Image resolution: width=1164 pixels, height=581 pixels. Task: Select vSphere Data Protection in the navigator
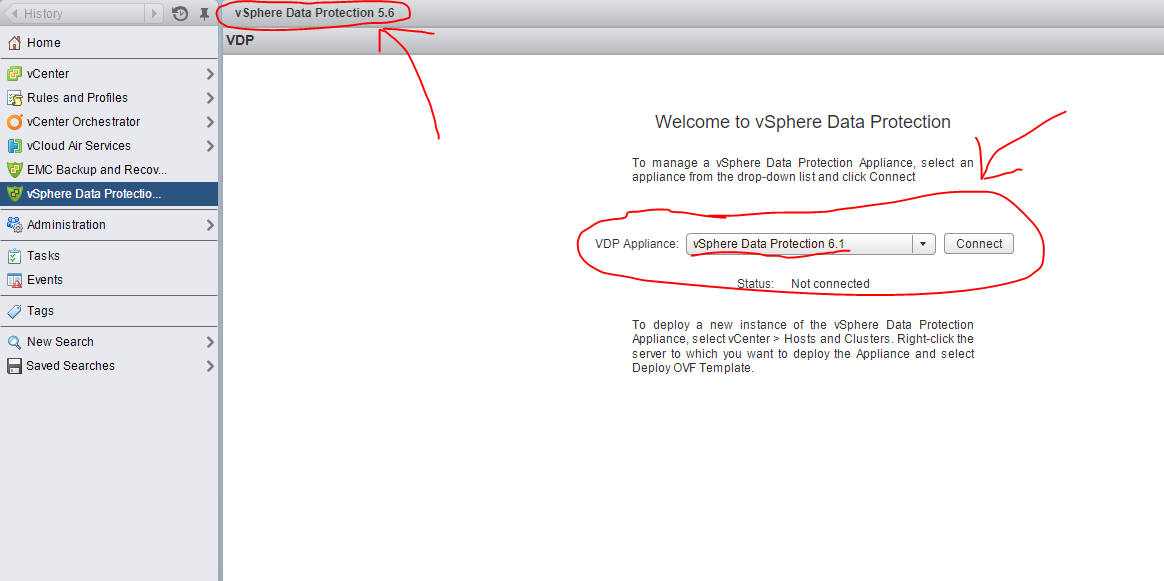tap(109, 194)
